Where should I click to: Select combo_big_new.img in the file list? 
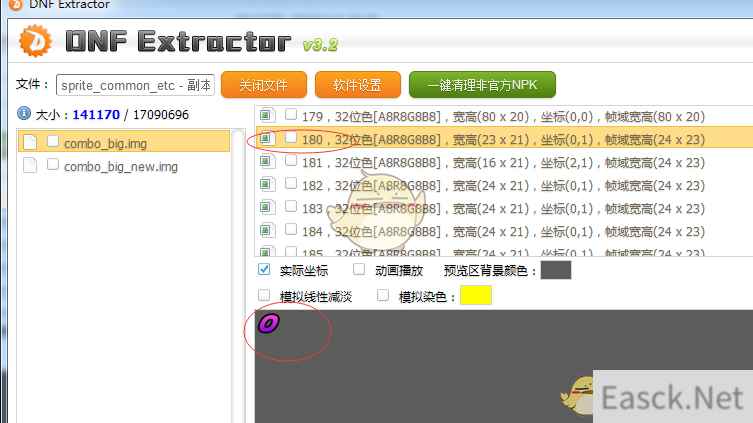(x=124, y=166)
